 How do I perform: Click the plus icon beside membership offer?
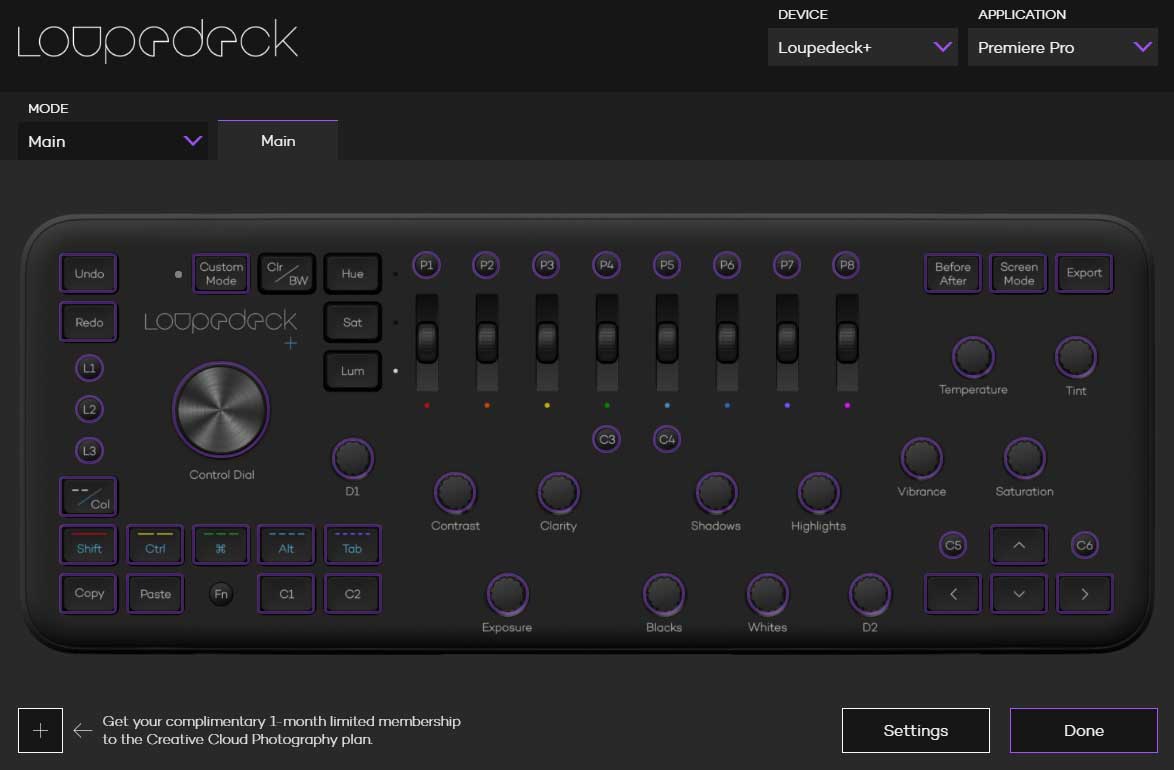40,730
